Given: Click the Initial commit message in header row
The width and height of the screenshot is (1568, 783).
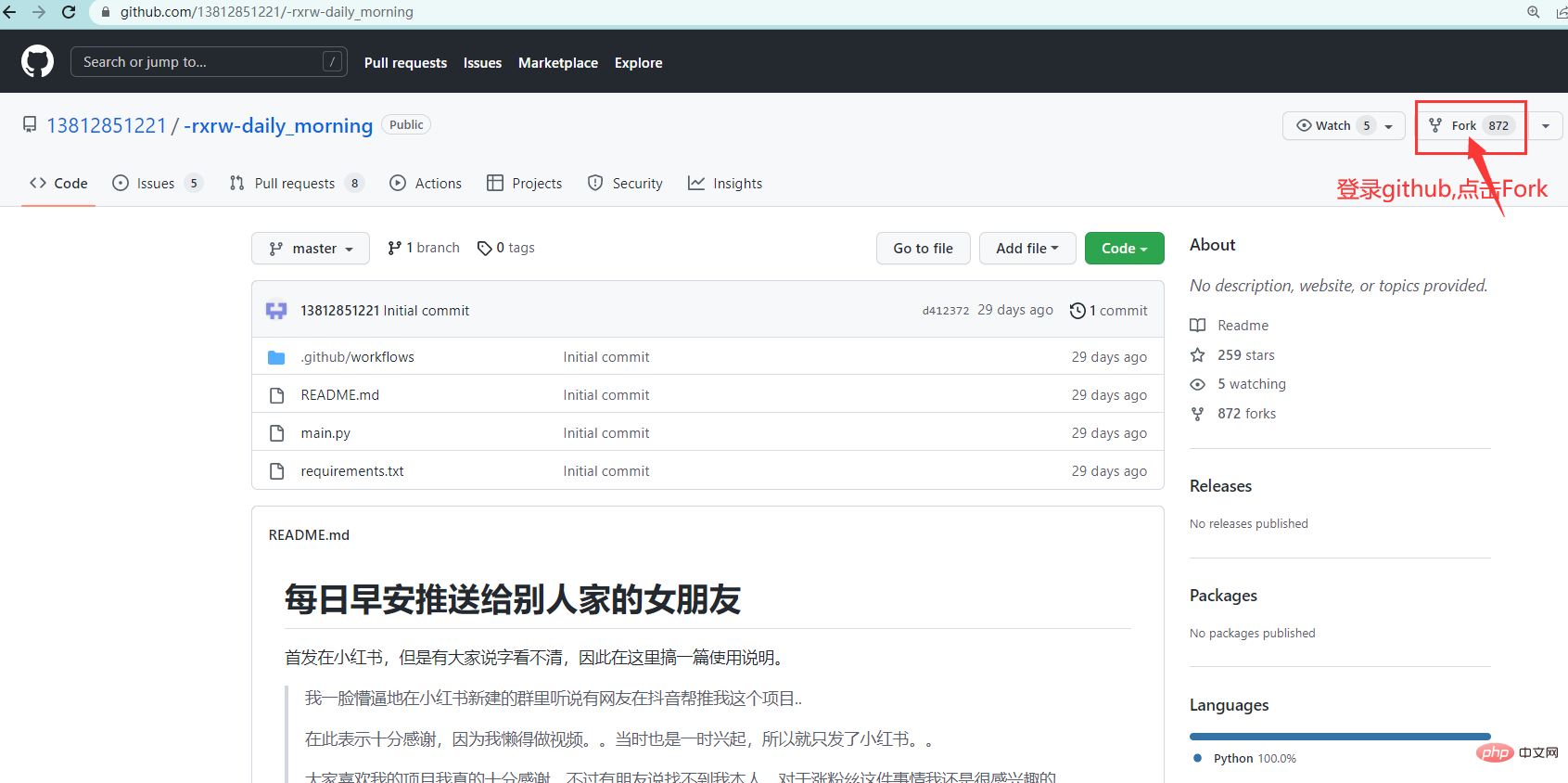Looking at the screenshot, I should pyautogui.click(x=427, y=311).
